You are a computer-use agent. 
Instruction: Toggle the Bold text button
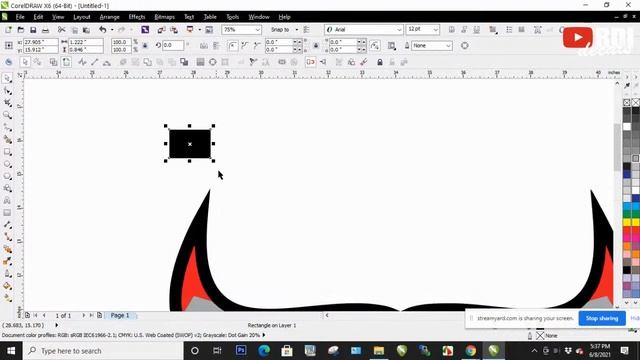coord(451,30)
